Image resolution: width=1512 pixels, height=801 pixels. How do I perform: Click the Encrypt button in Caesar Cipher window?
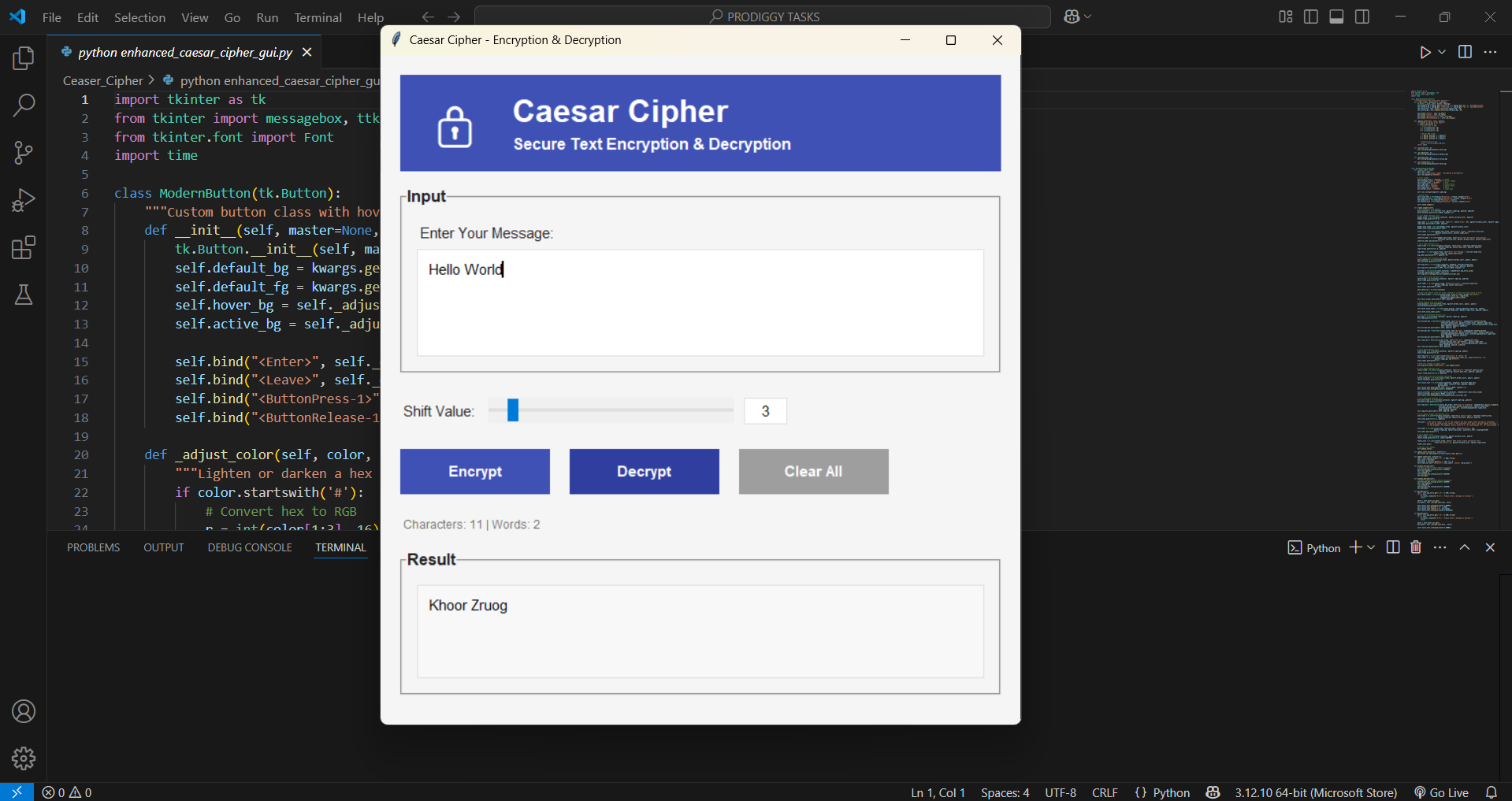pyautogui.click(x=475, y=471)
